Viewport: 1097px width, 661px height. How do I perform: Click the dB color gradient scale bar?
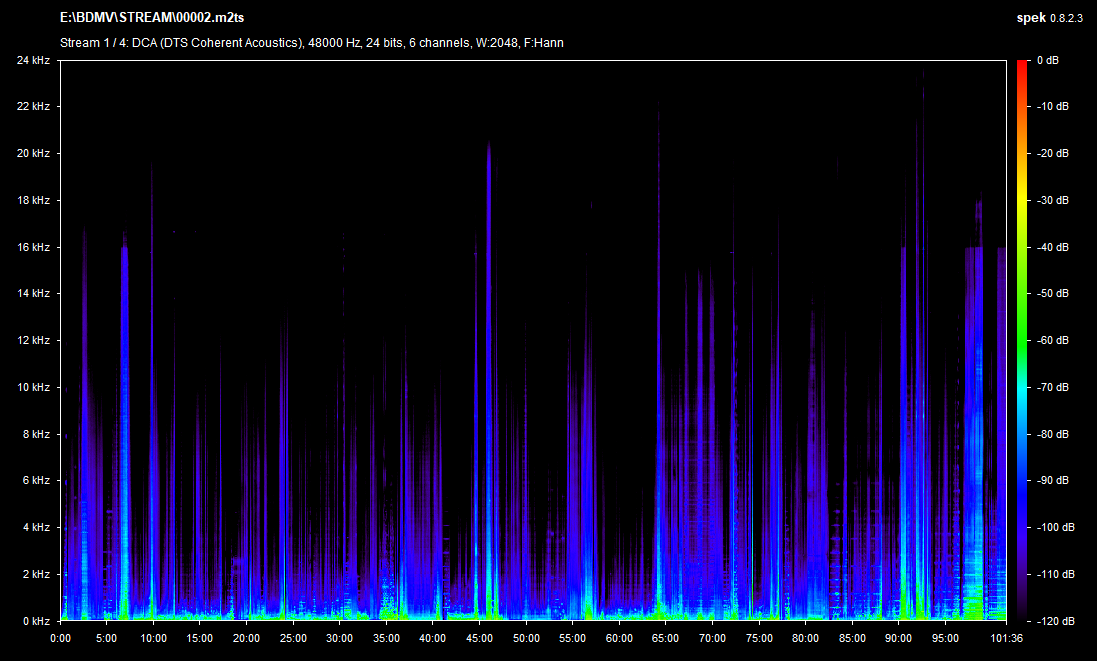(1022, 340)
